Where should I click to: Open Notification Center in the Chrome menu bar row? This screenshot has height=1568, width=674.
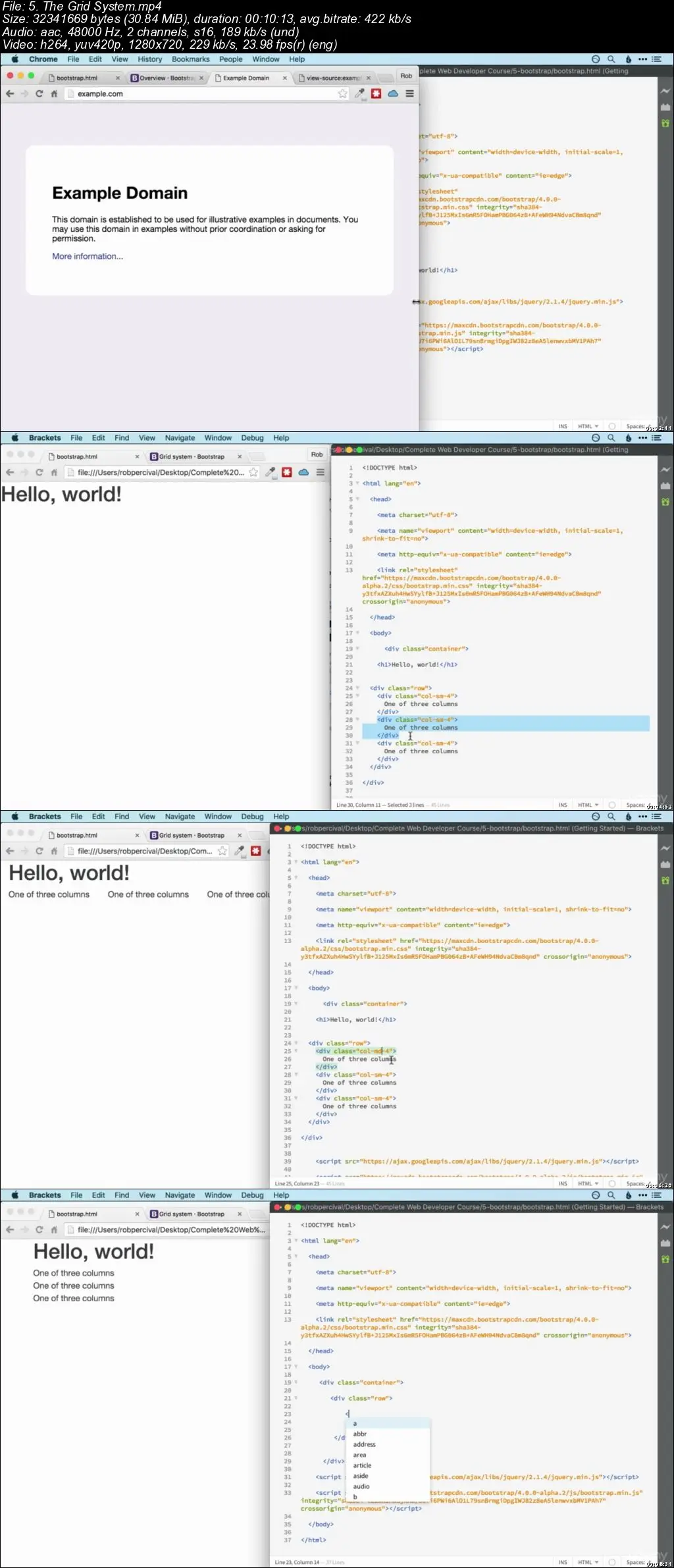[656, 59]
